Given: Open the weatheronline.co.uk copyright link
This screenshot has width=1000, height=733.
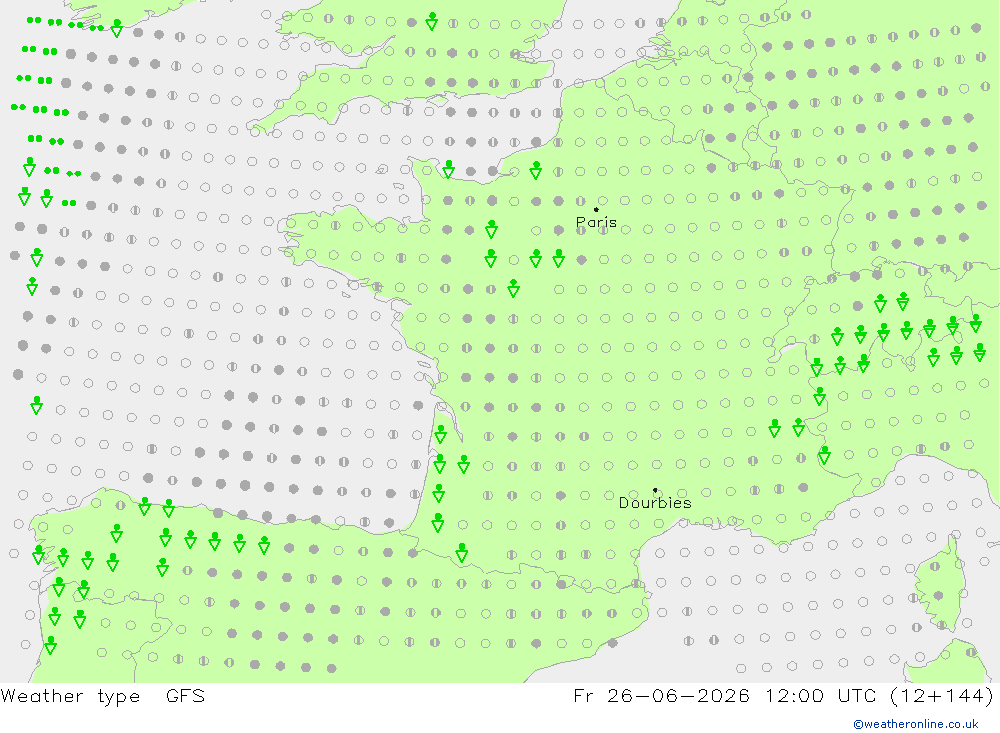Looking at the screenshot, I should point(916,724).
